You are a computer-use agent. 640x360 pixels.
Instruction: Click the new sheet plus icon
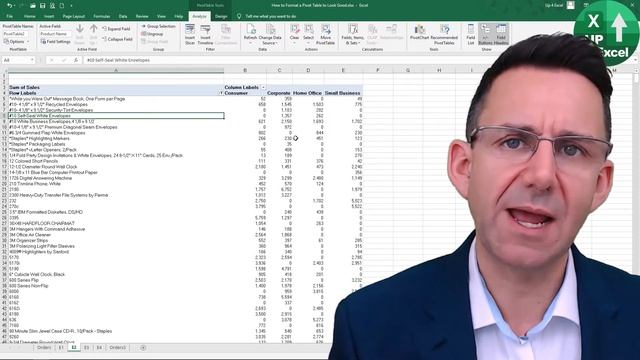click(x=143, y=348)
